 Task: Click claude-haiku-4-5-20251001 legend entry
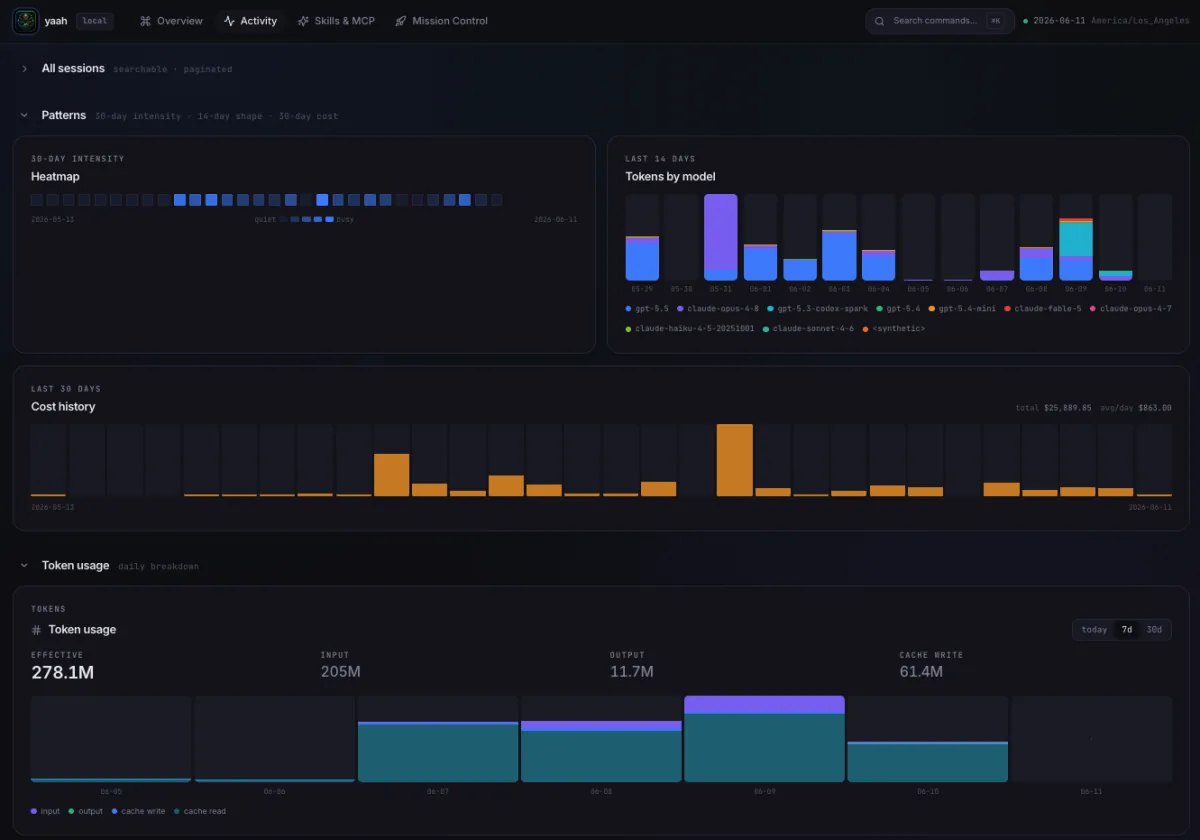coord(690,328)
